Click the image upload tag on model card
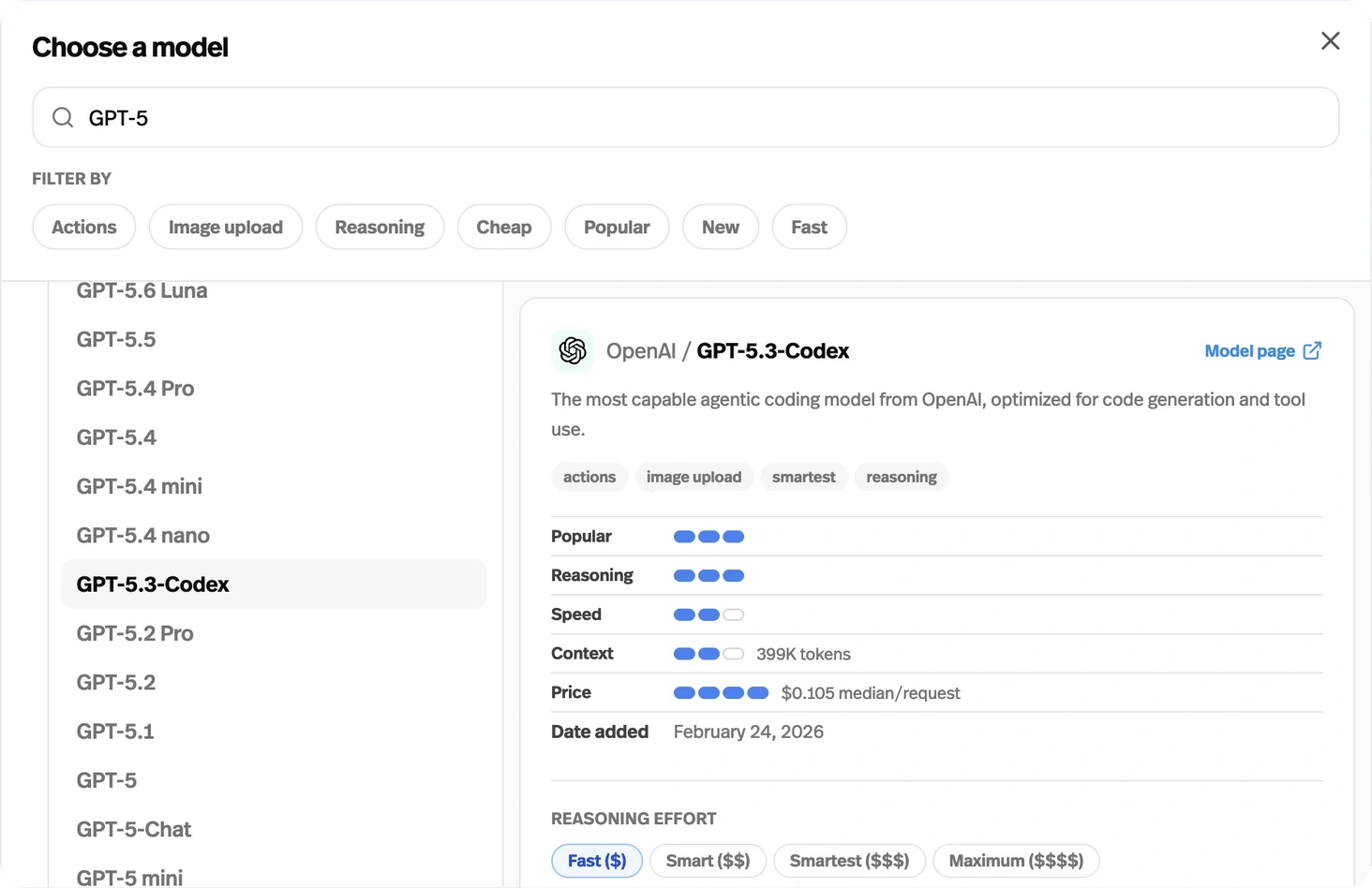Image resolution: width=1372 pixels, height=888 pixels. pyautogui.click(x=693, y=477)
